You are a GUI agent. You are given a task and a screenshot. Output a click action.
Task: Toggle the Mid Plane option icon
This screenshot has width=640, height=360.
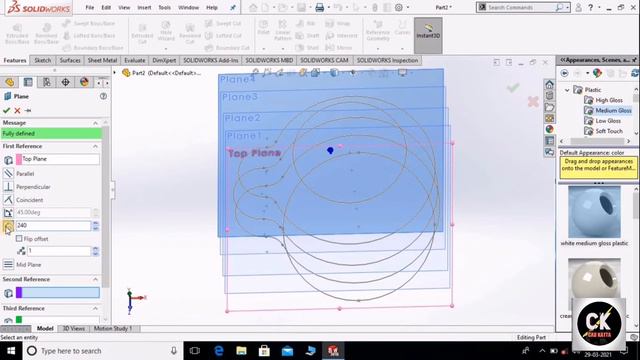(8, 264)
